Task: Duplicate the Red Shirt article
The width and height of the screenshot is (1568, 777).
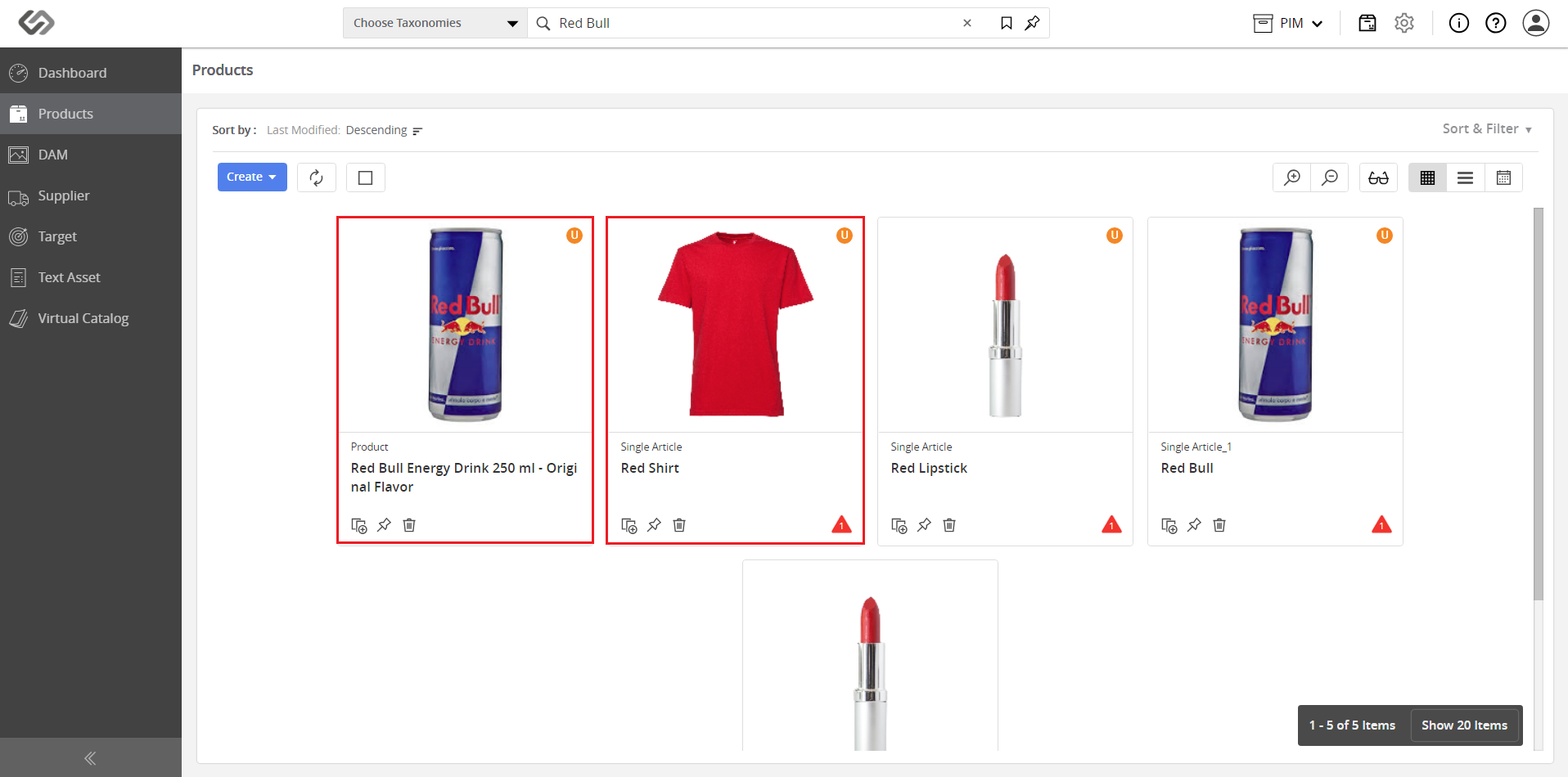Action: pos(629,525)
